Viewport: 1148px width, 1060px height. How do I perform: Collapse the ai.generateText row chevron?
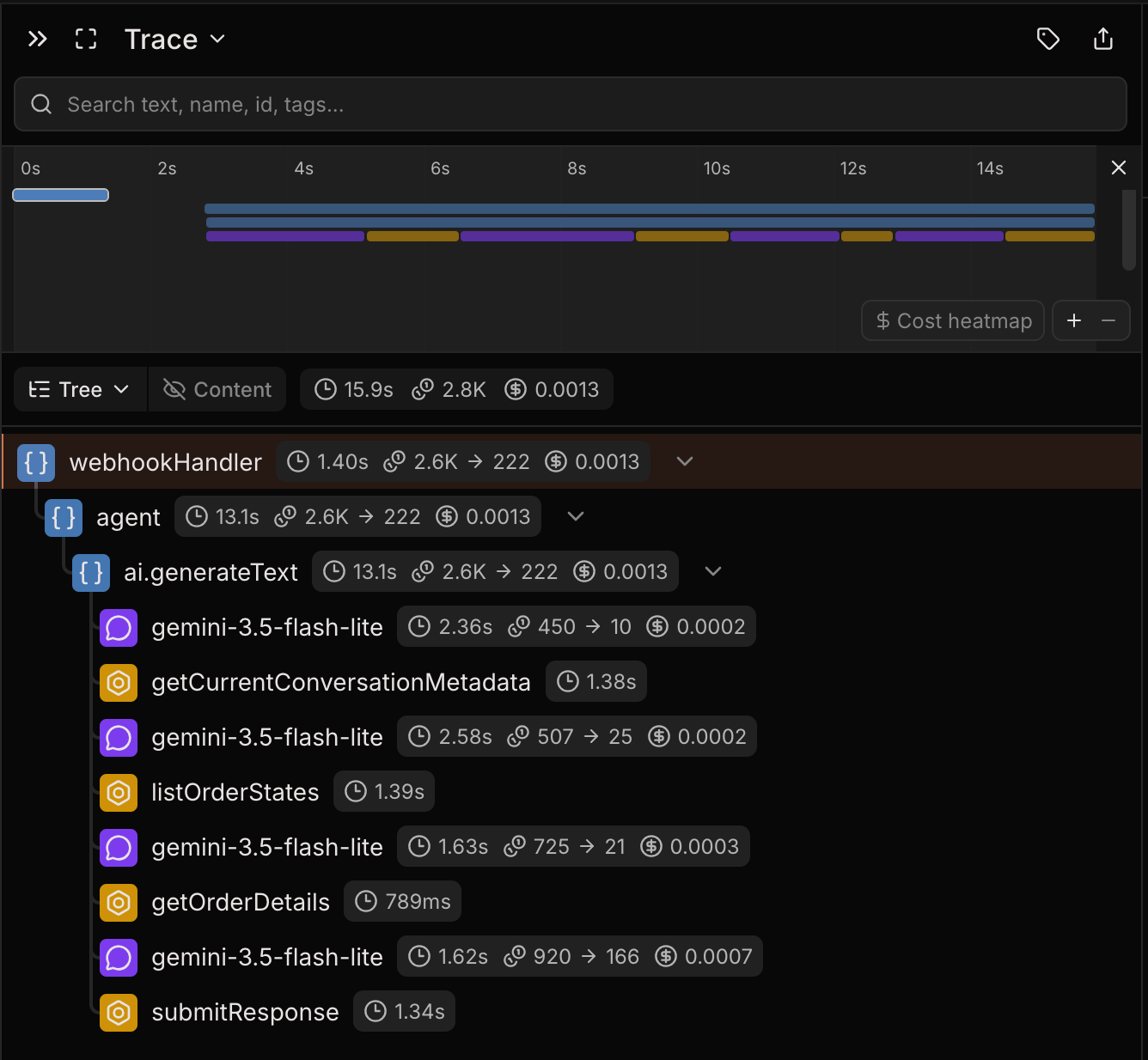click(713, 571)
